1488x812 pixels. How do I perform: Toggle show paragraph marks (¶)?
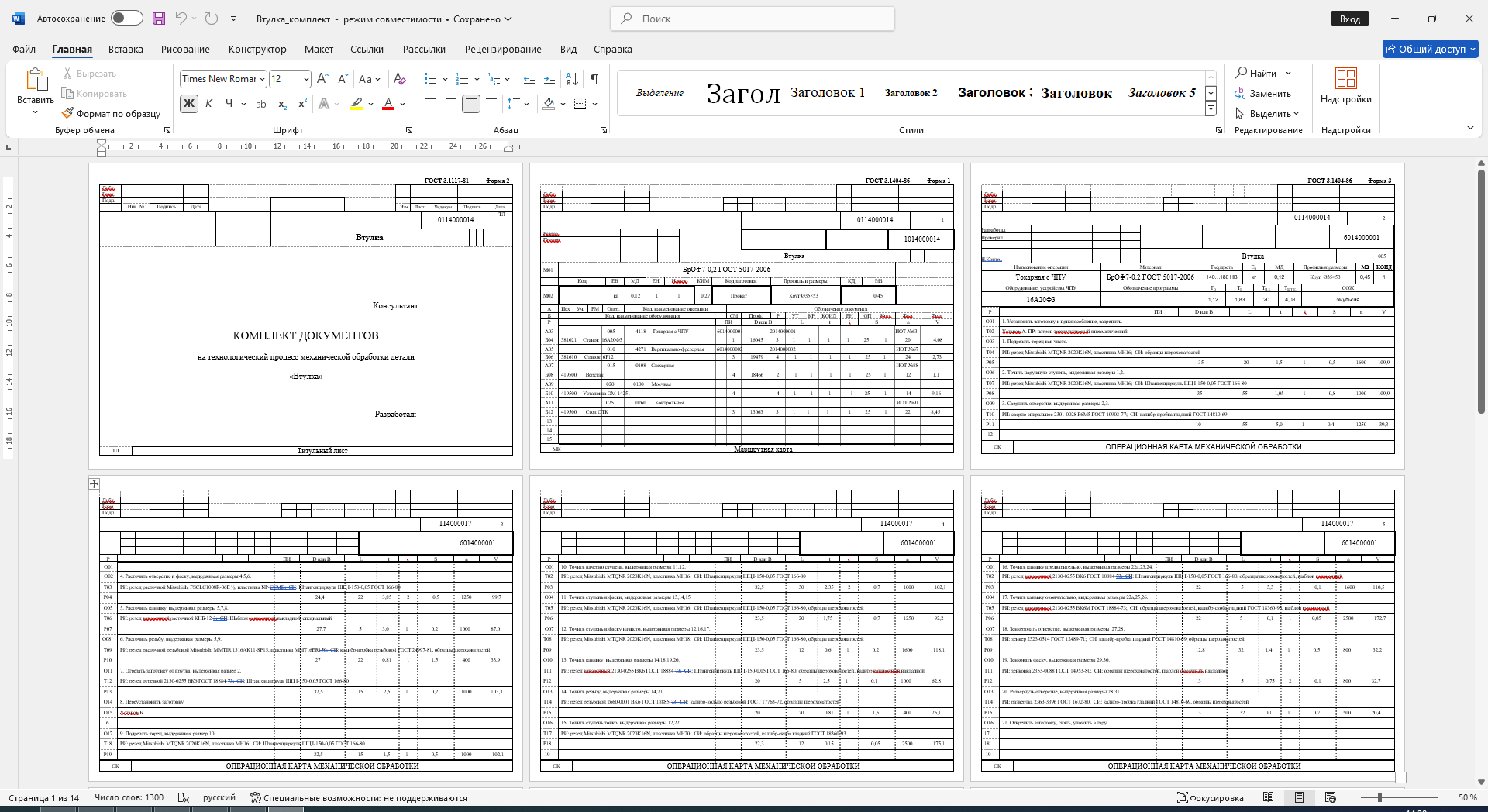pos(594,78)
